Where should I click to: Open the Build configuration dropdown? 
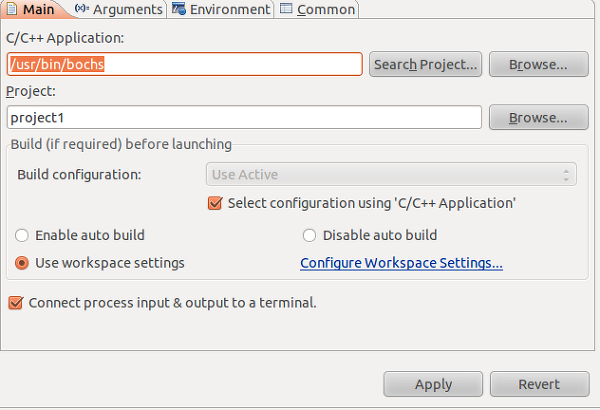pos(391,175)
